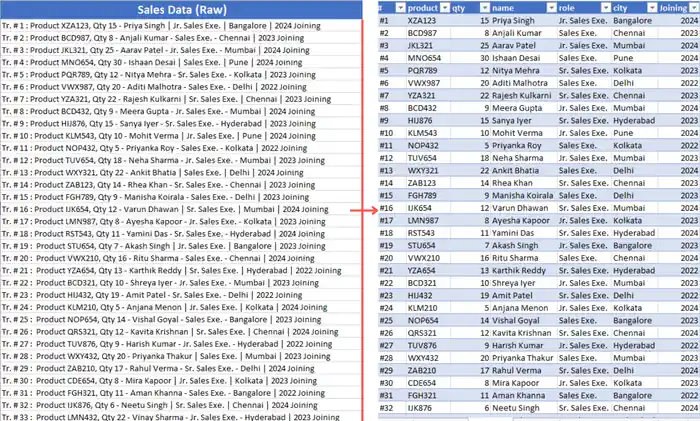Select the 'Sales Data (Raw)' header cell
The image size is (700, 421).
click(x=181, y=10)
